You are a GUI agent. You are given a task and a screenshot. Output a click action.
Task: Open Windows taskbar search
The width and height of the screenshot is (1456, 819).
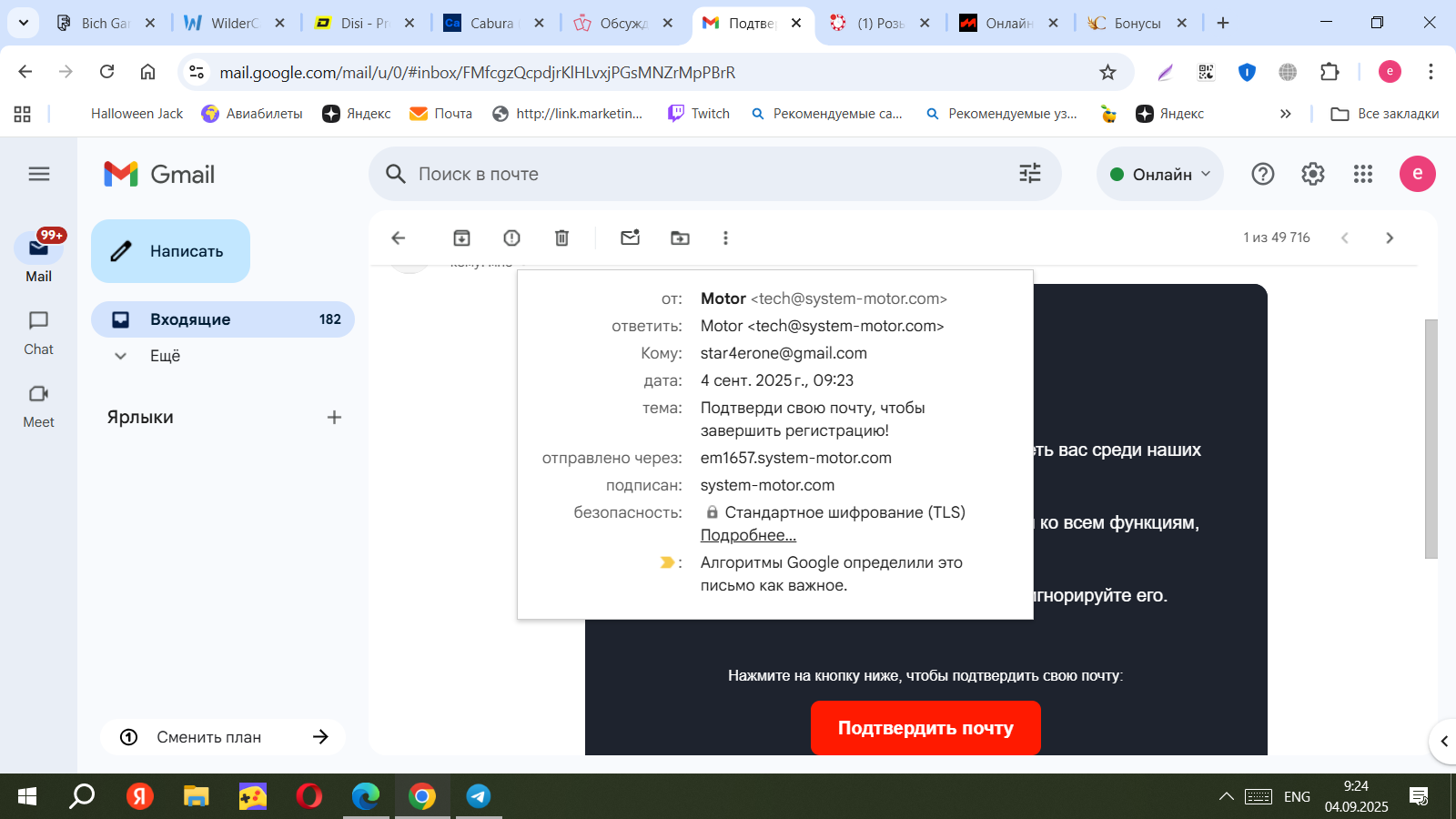tap(82, 796)
